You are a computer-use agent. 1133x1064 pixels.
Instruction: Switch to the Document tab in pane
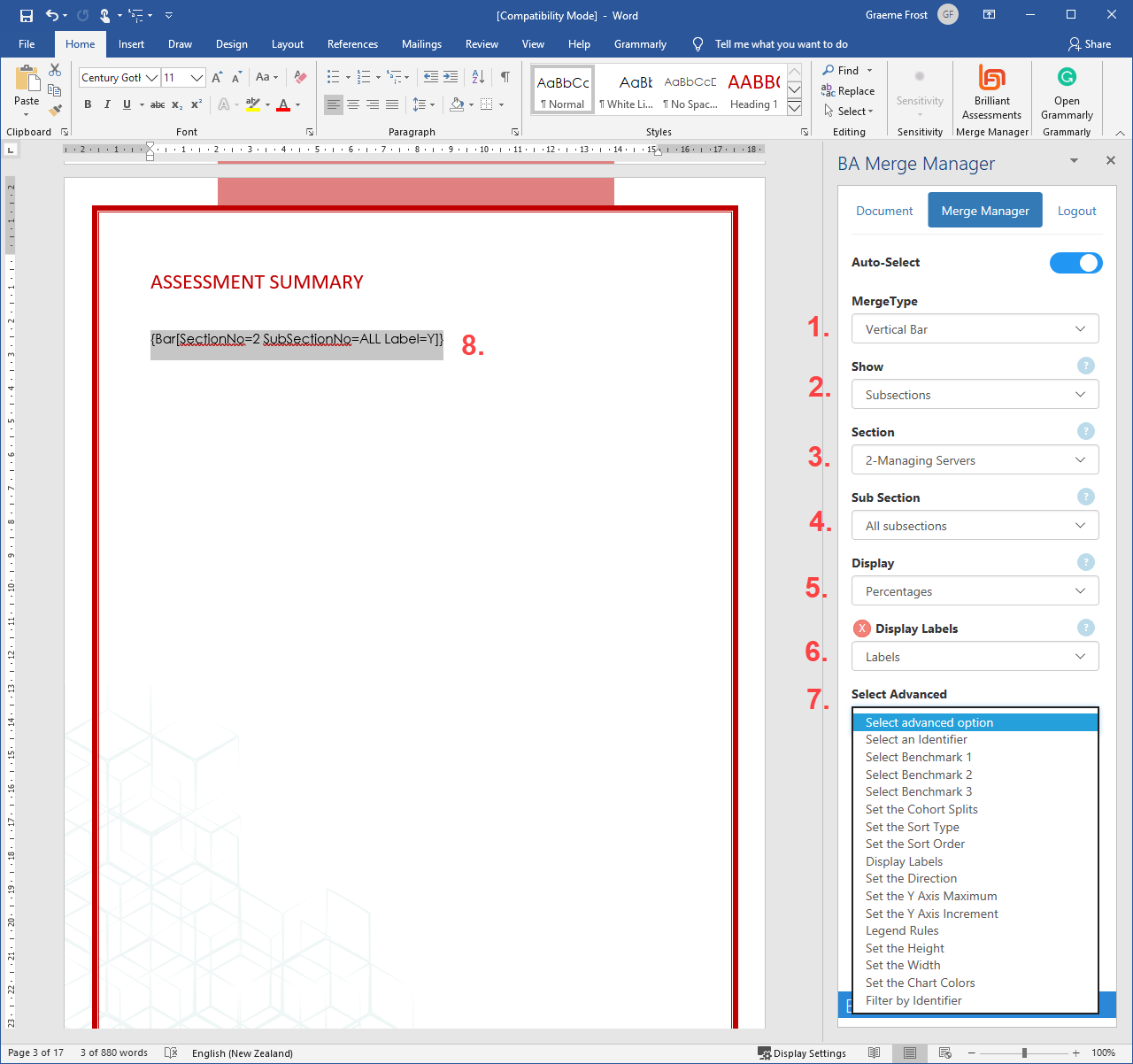[883, 211]
